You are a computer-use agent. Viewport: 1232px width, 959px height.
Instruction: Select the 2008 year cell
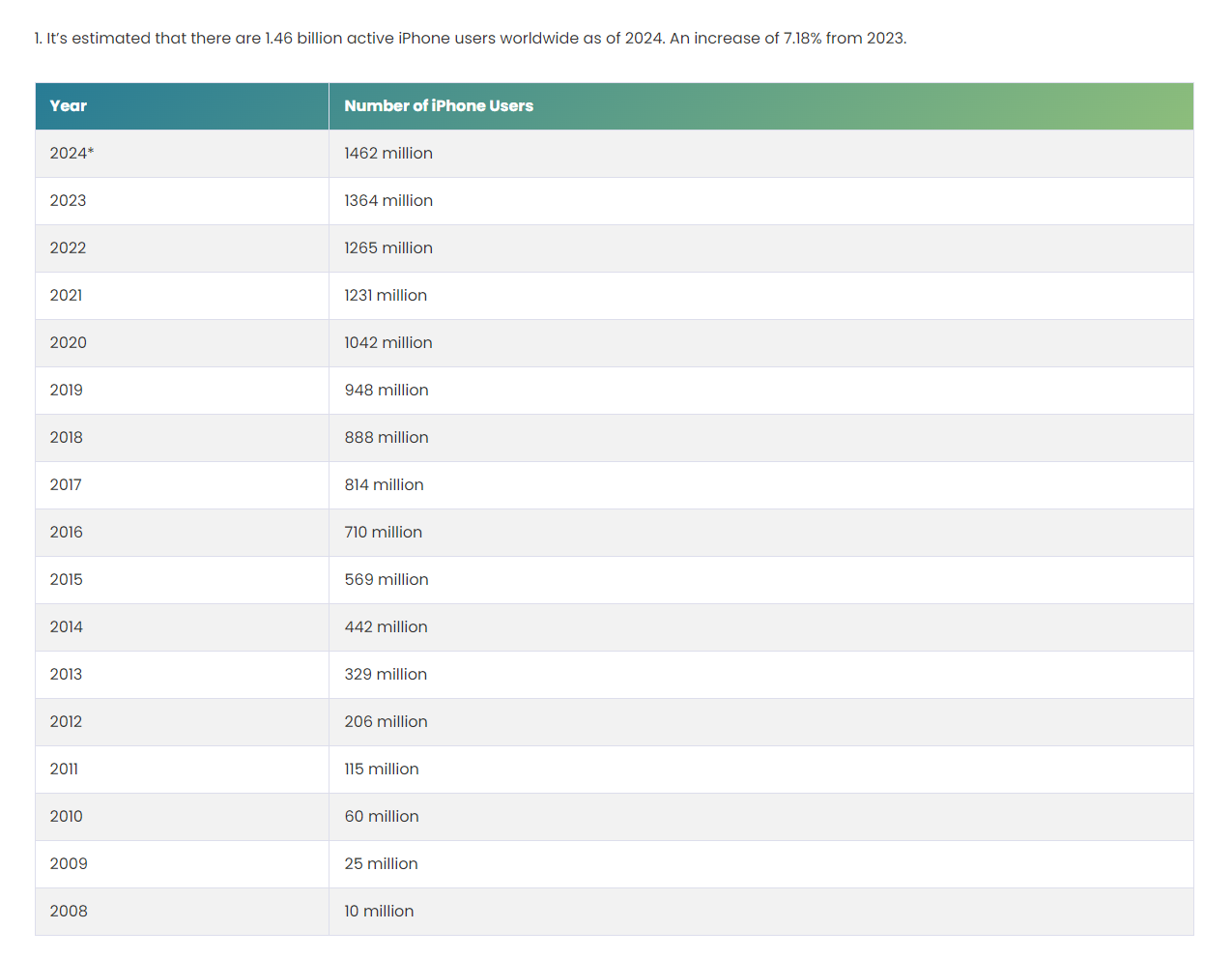click(69, 912)
